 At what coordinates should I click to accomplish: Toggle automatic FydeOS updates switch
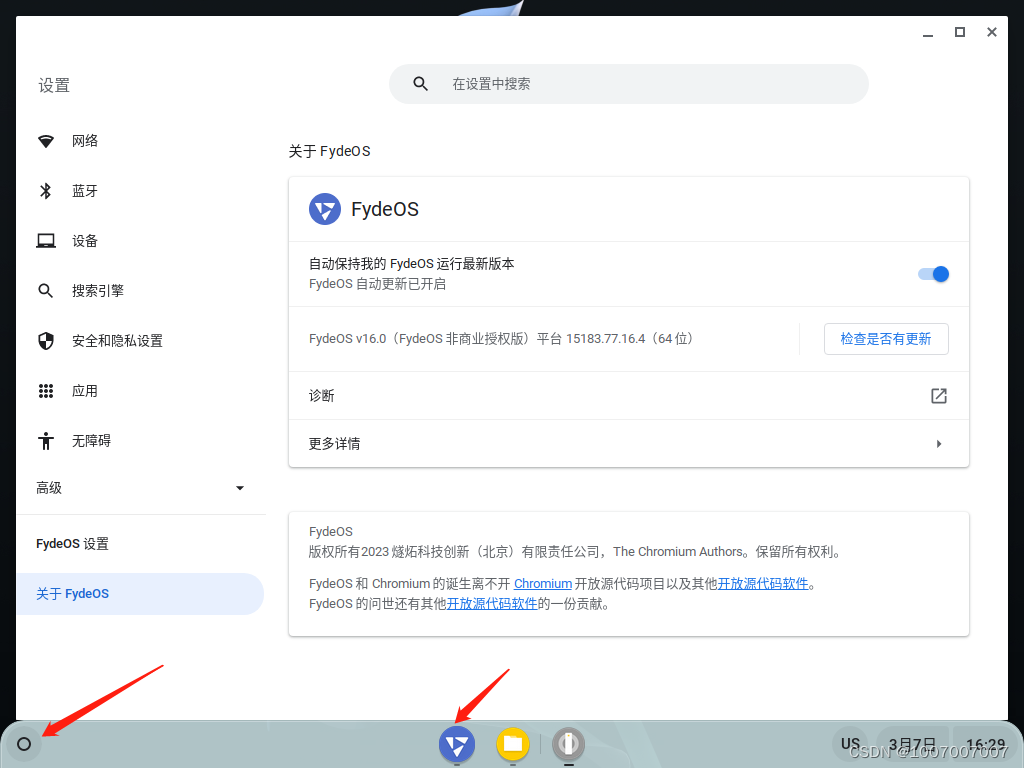(x=933, y=274)
